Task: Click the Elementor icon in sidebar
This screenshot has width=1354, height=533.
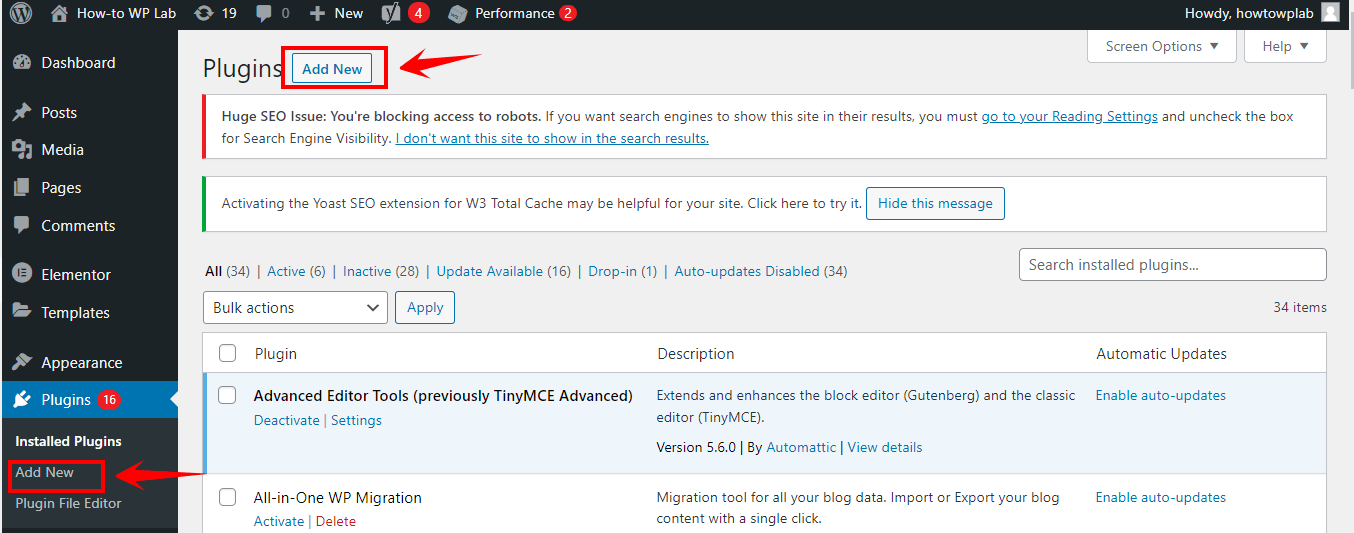Action: (x=22, y=274)
